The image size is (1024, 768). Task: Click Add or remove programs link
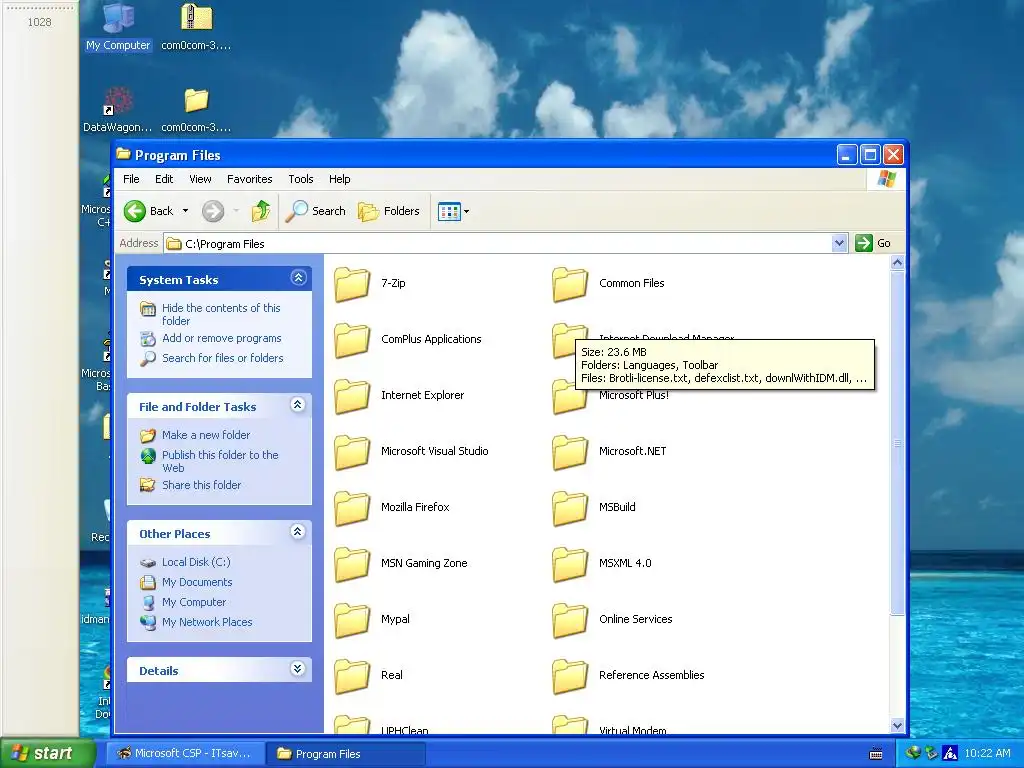(x=221, y=338)
